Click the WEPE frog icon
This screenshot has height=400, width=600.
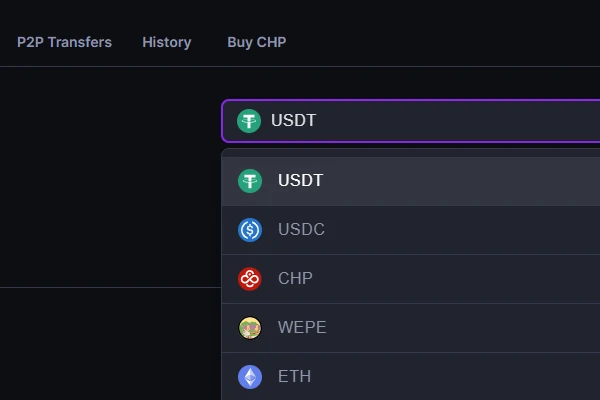pos(250,328)
